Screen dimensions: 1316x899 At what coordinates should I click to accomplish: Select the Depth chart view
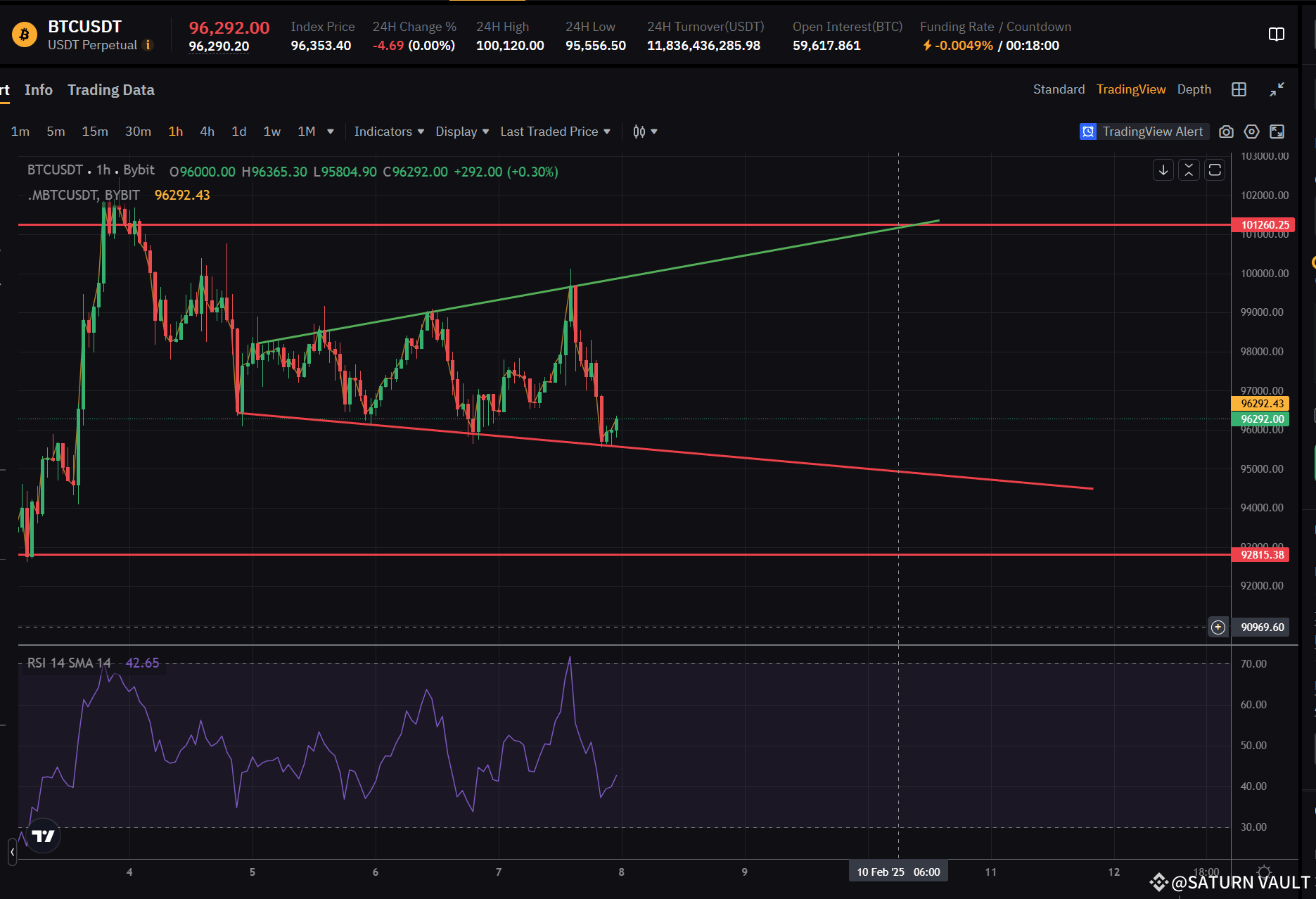1194,89
